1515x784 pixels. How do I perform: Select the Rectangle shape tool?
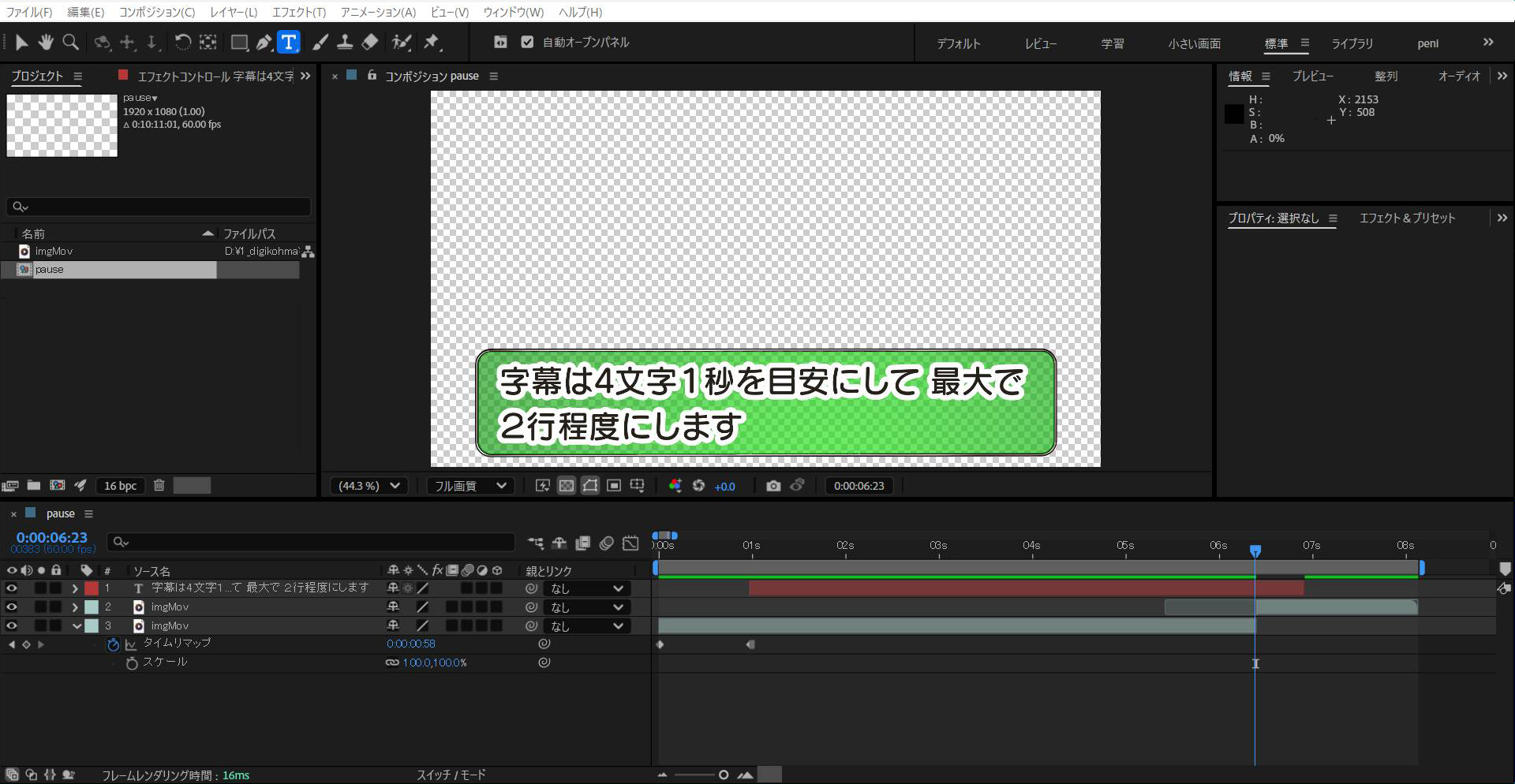[238, 43]
